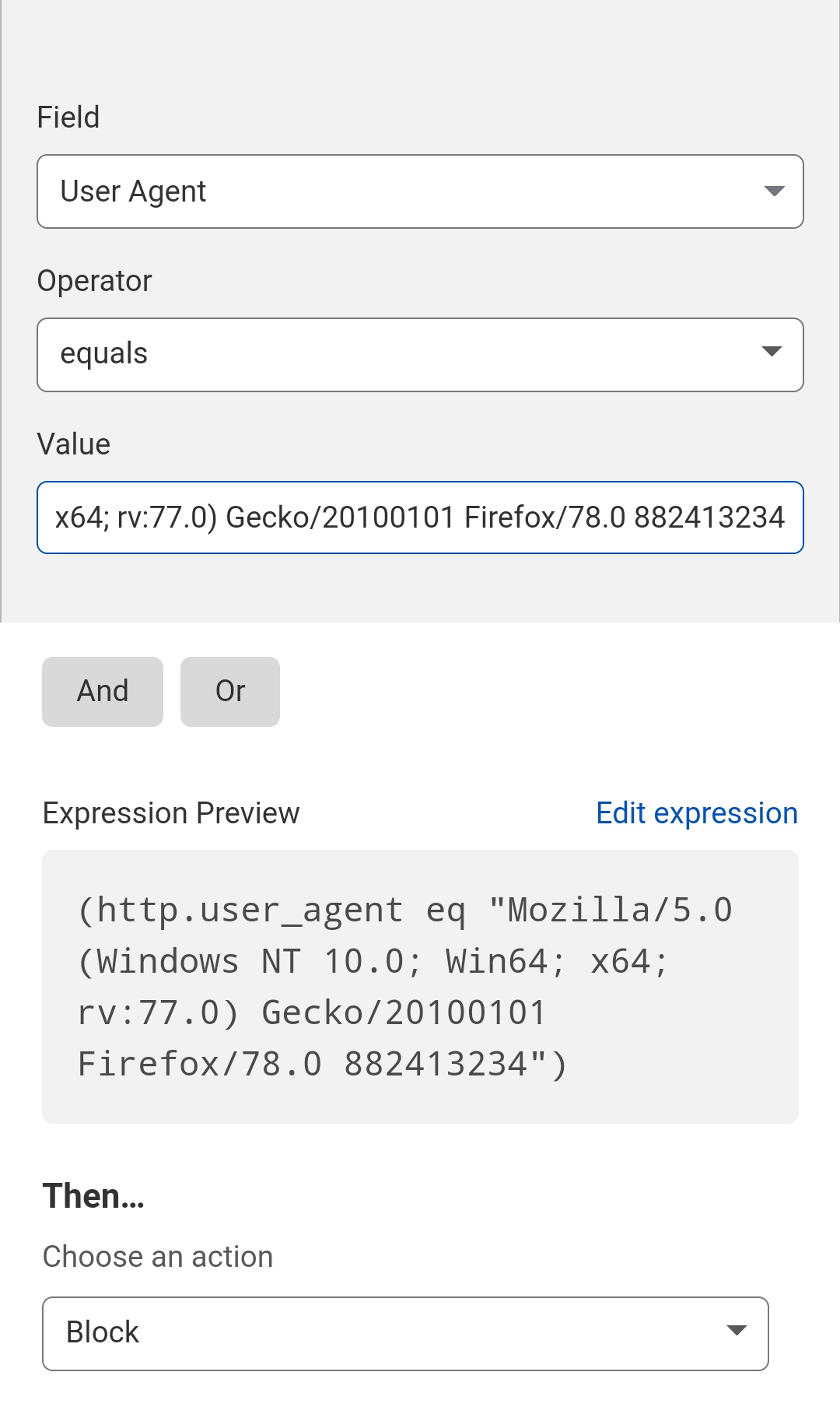Click the Edit expression link
The image size is (840, 1407).
click(x=697, y=813)
